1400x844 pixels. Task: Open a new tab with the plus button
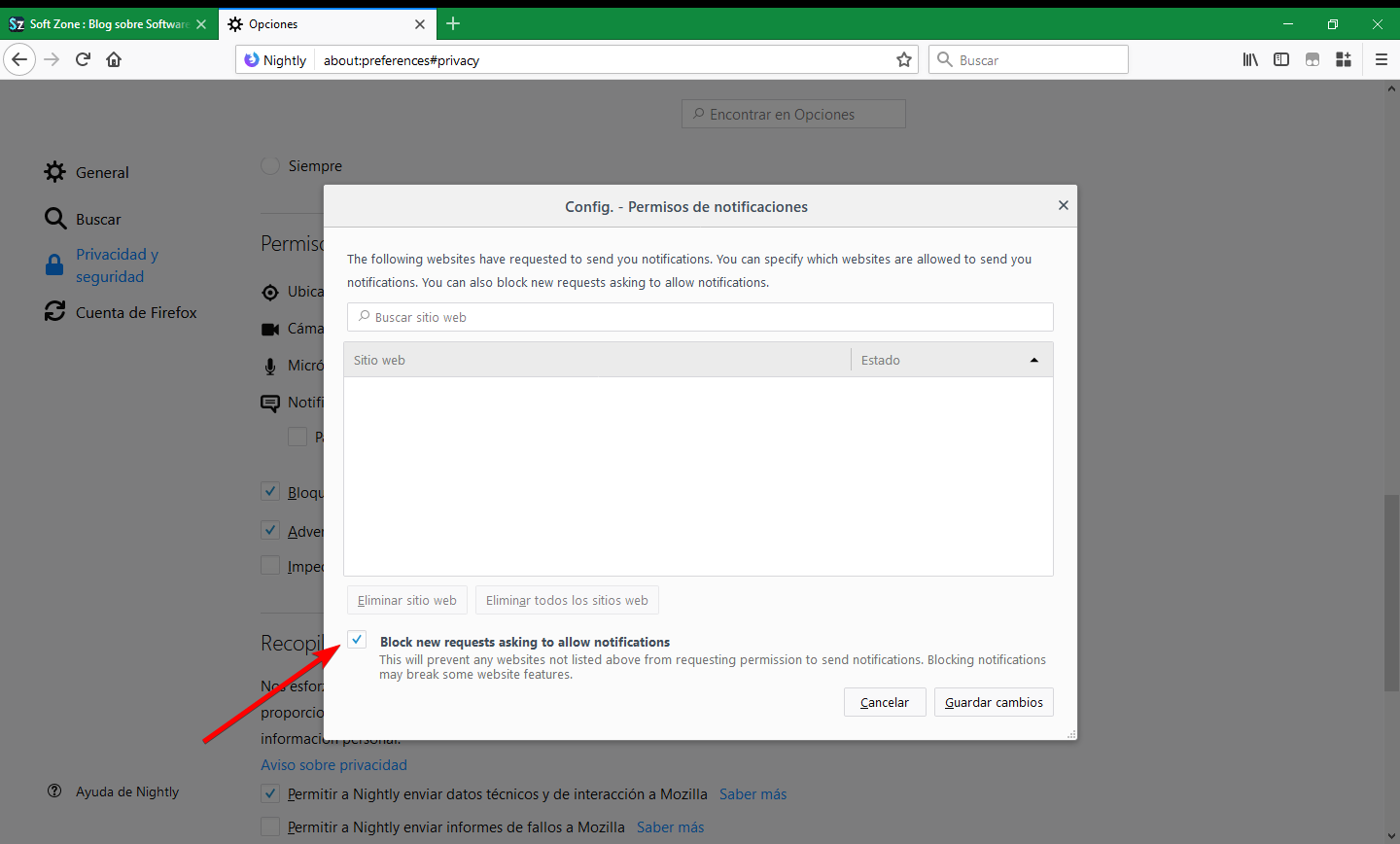point(453,23)
